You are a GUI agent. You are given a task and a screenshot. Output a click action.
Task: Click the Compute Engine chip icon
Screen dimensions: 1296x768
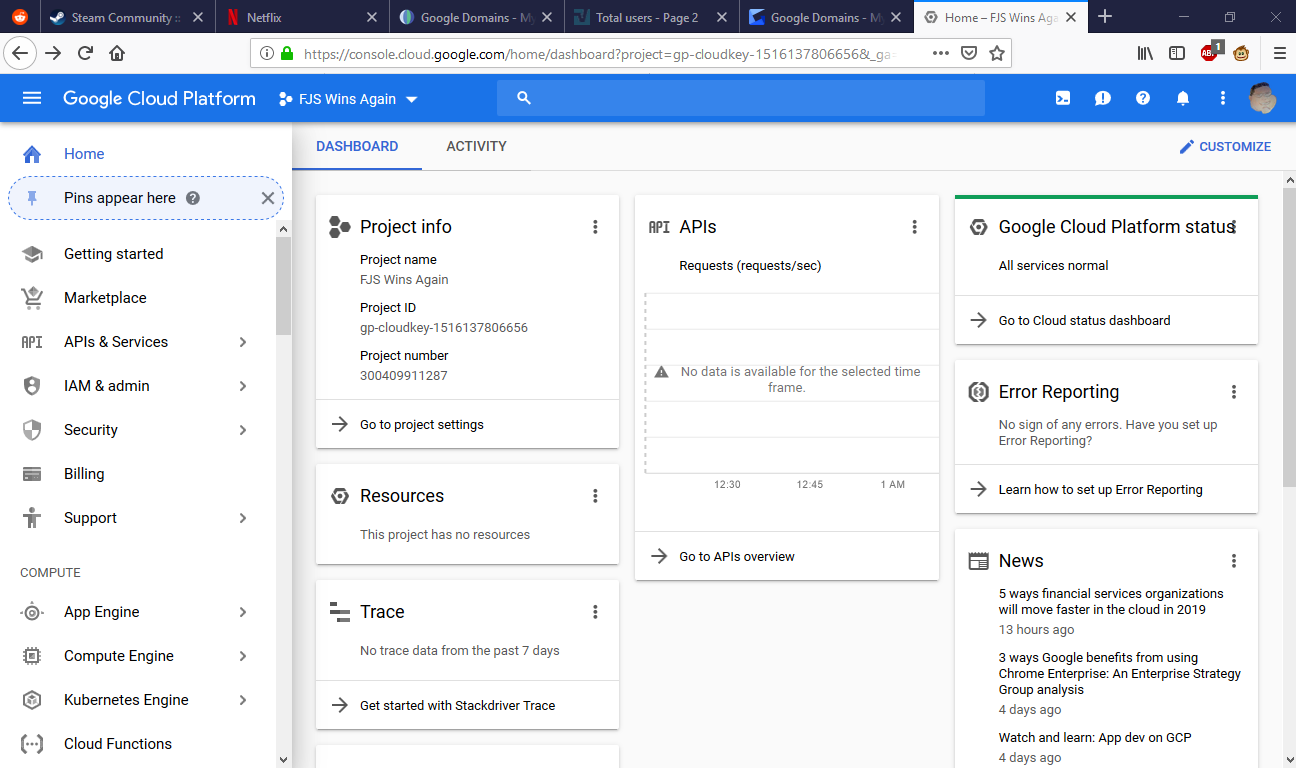click(x=32, y=656)
